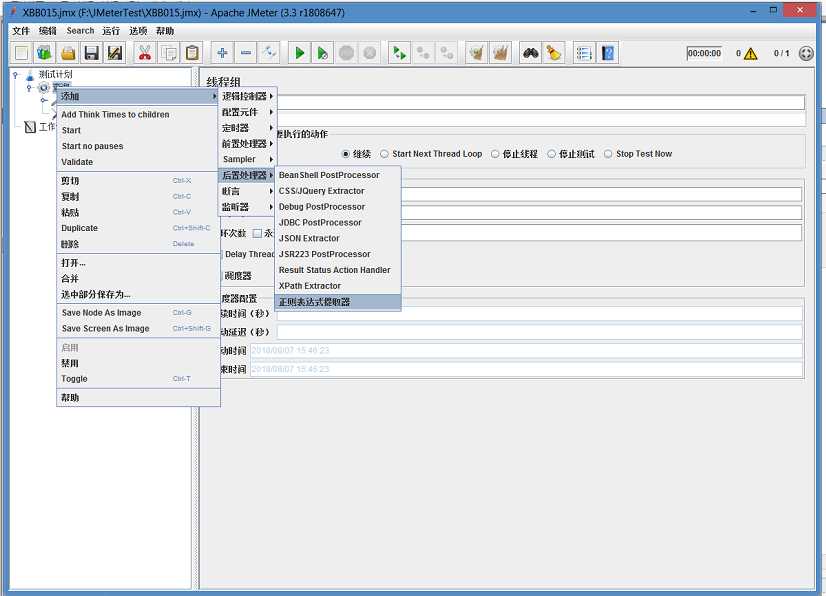826x596 pixels.
Task: Choose Debug PostProcessor menu item
Action: tap(338, 207)
